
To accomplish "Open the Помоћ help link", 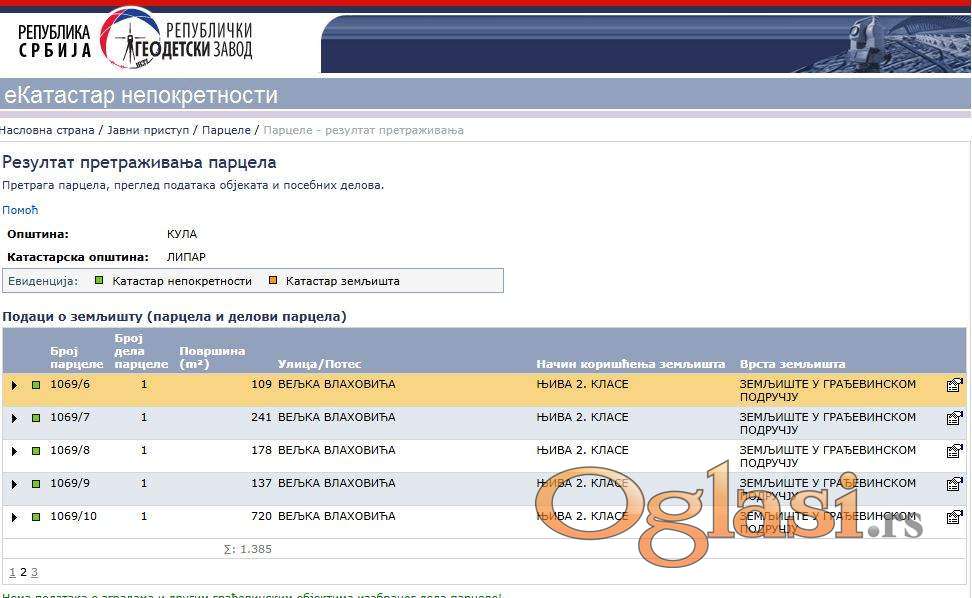I will [19, 210].
